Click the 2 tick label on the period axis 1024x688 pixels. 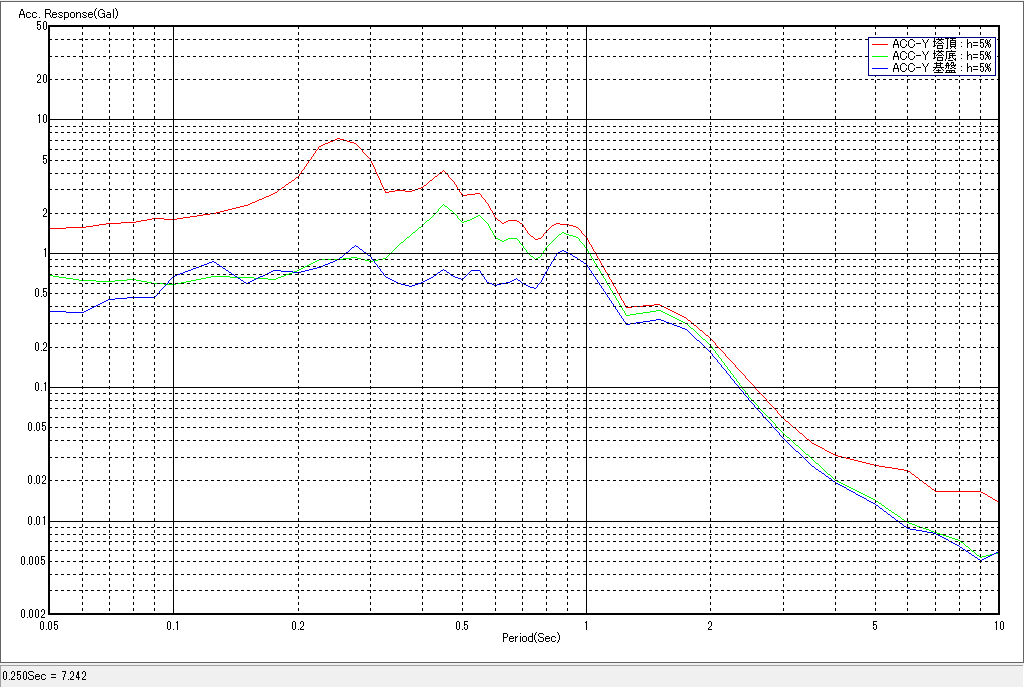[x=709, y=626]
